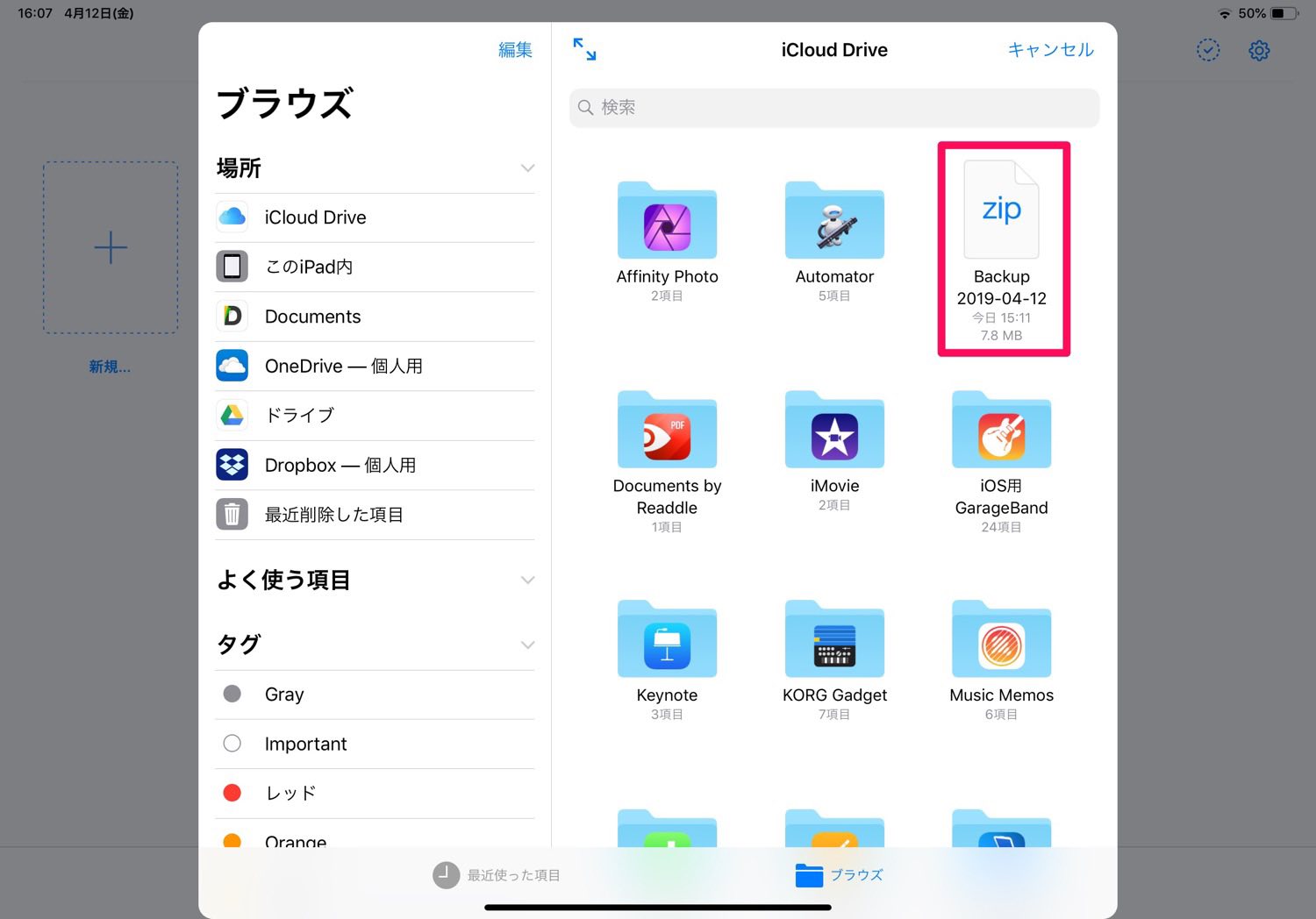Screen dimensions: 1316x919
Task: Select the Important tag label
Action: [305, 744]
